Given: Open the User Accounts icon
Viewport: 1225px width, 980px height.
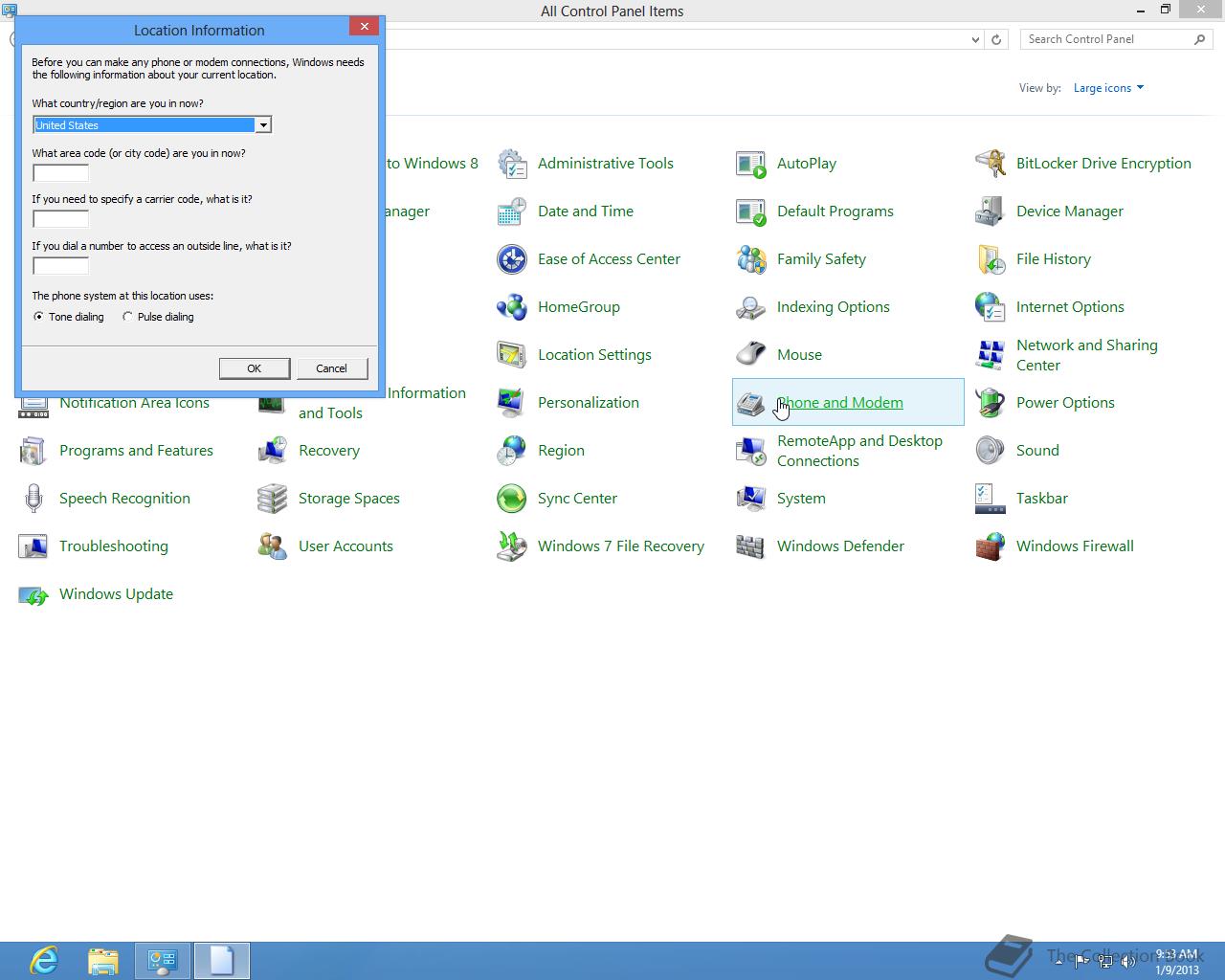Looking at the screenshot, I should pyautogui.click(x=273, y=546).
